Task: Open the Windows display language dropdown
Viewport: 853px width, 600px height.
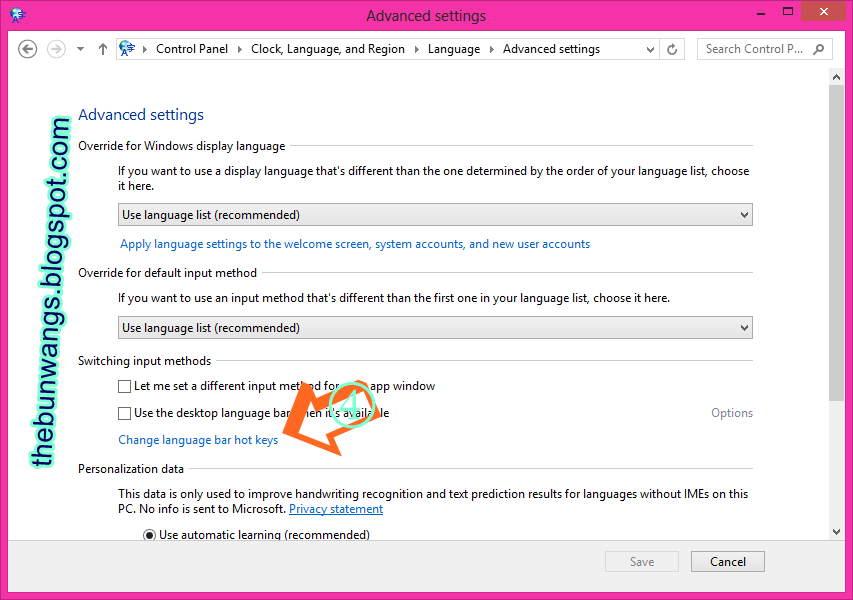Action: [x=744, y=214]
